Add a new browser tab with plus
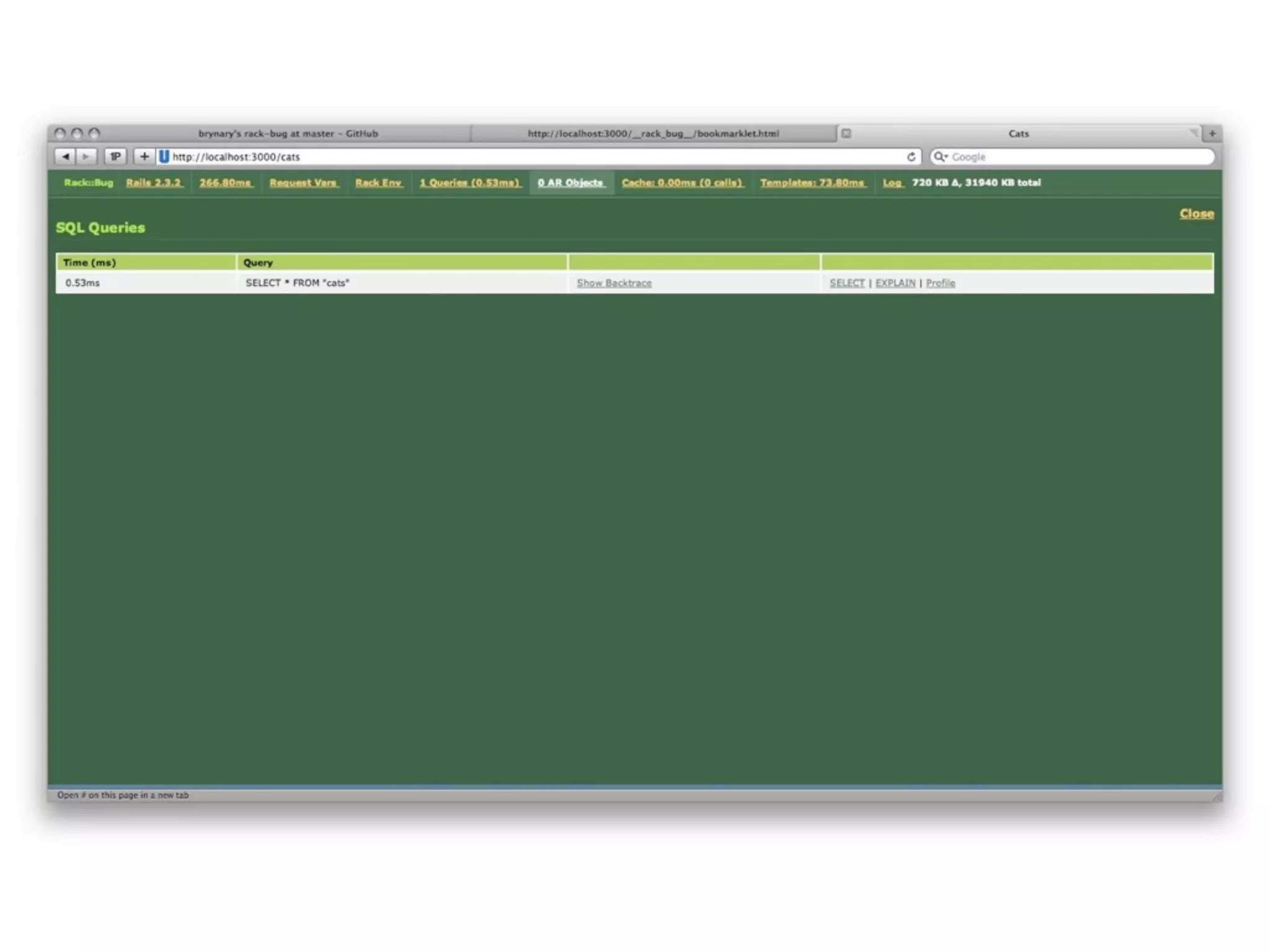 tap(1212, 133)
